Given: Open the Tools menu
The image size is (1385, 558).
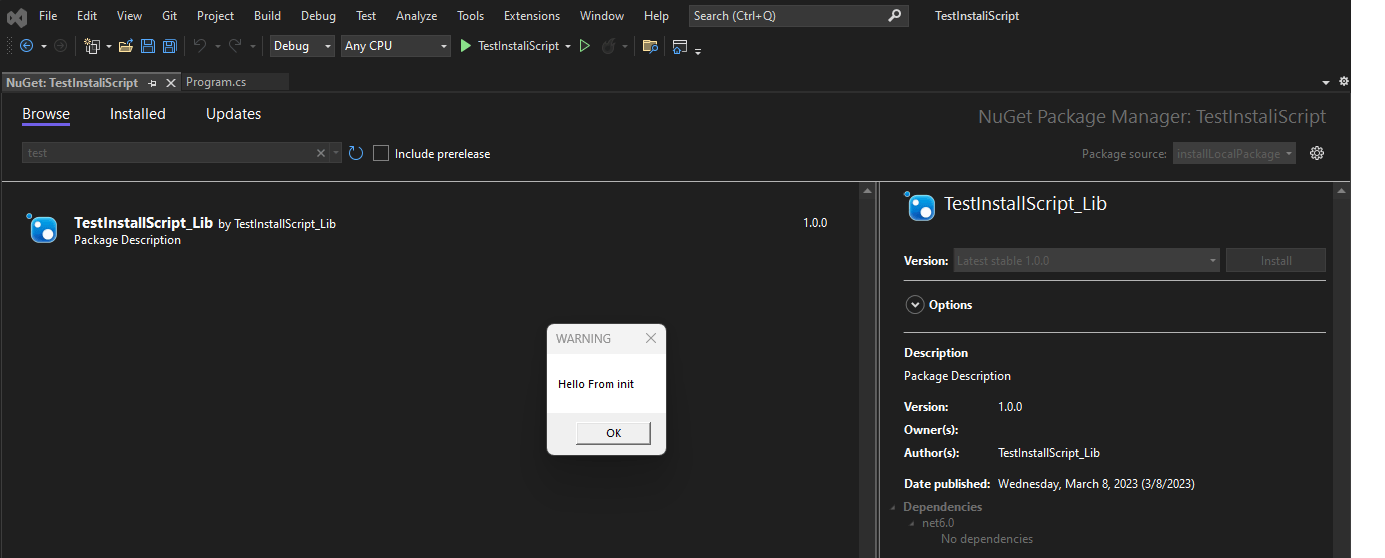Looking at the screenshot, I should click(x=470, y=16).
